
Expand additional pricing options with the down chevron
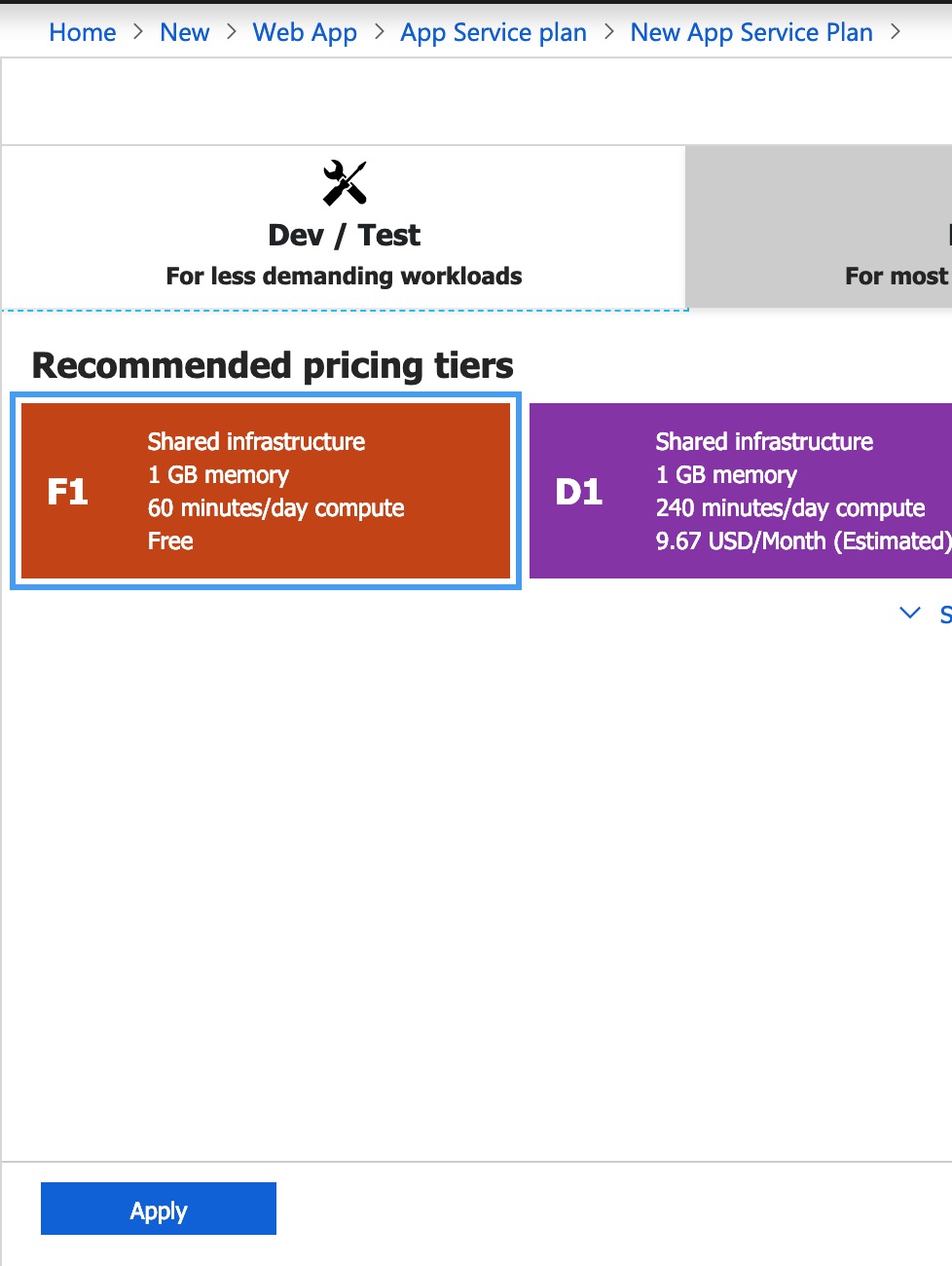[910, 613]
